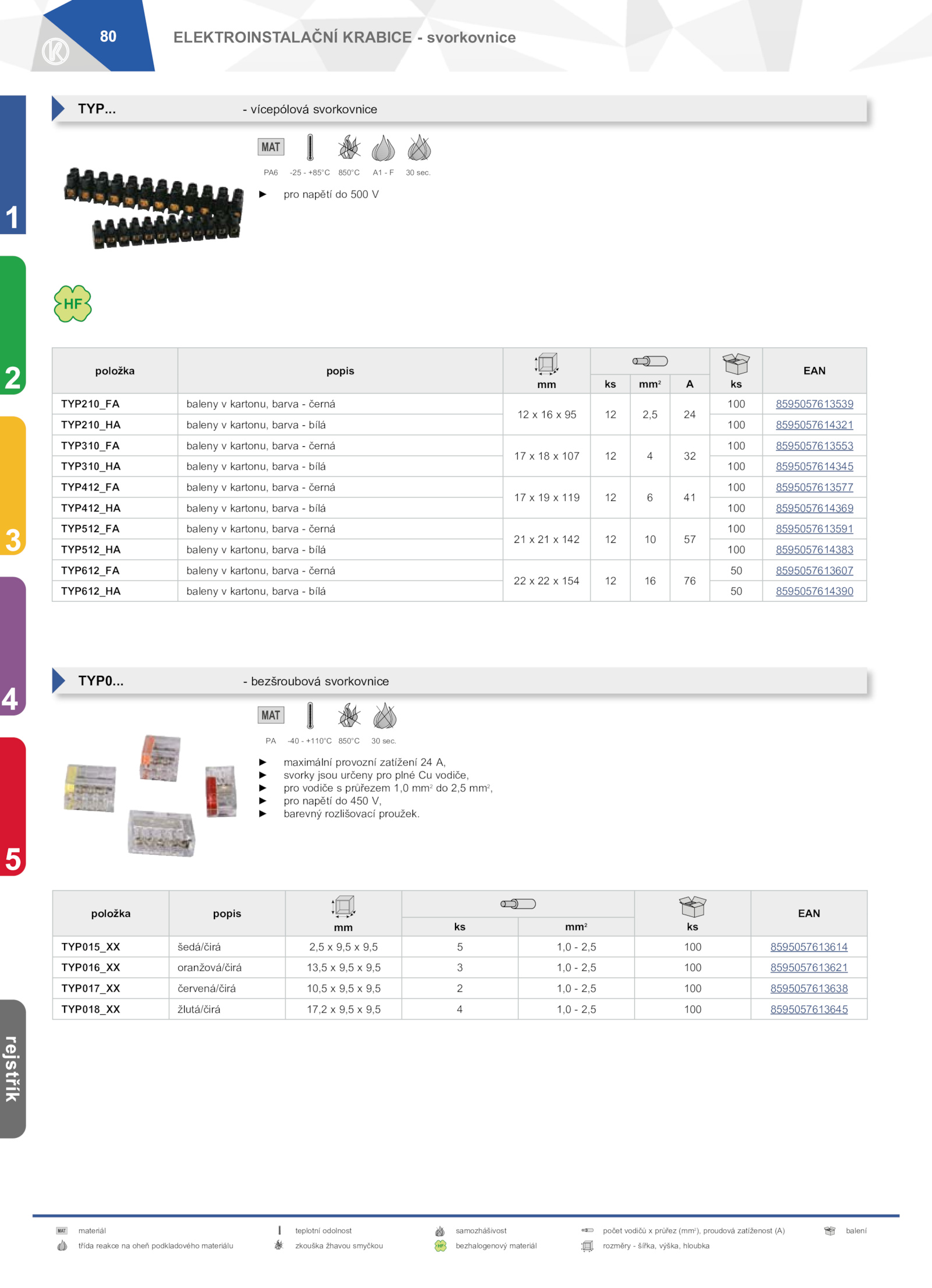Open blue chapter tab 1
932x1288 pixels.
click(13, 165)
